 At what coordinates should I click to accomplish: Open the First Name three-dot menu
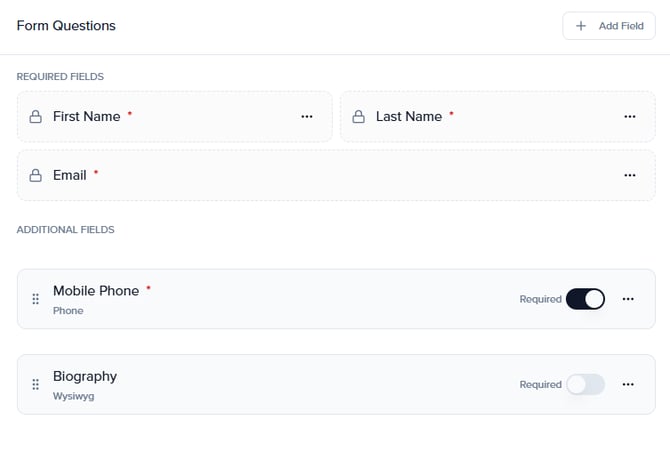tap(307, 117)
